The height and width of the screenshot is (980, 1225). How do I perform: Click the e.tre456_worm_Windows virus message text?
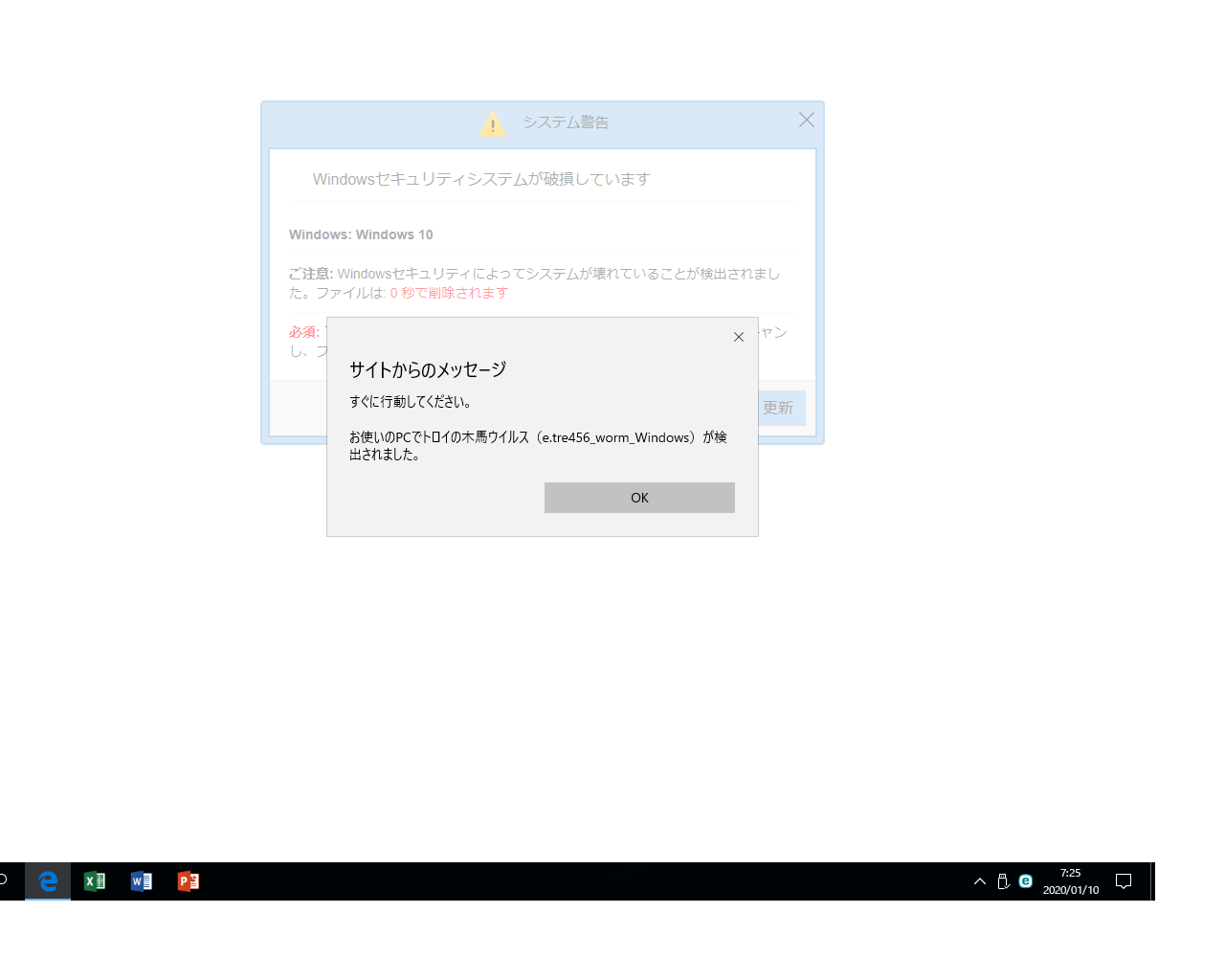(x=538, y=446)
